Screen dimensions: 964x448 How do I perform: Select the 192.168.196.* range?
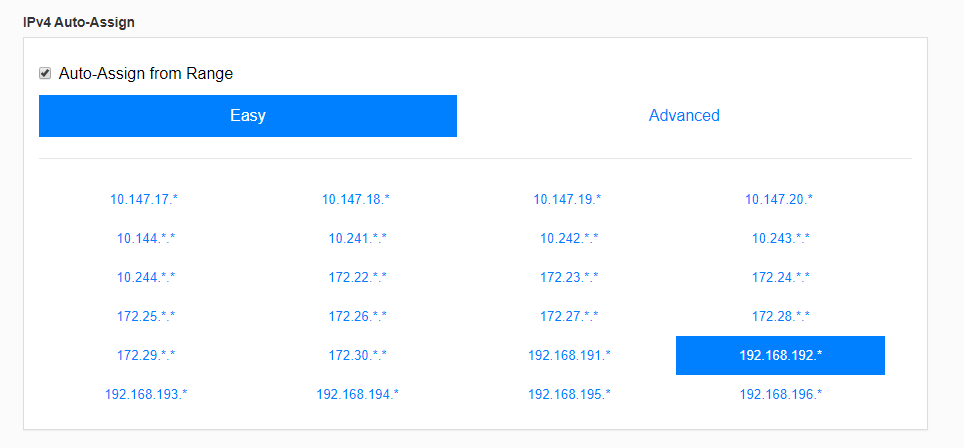pyautogui.click(x=781, y=394)
